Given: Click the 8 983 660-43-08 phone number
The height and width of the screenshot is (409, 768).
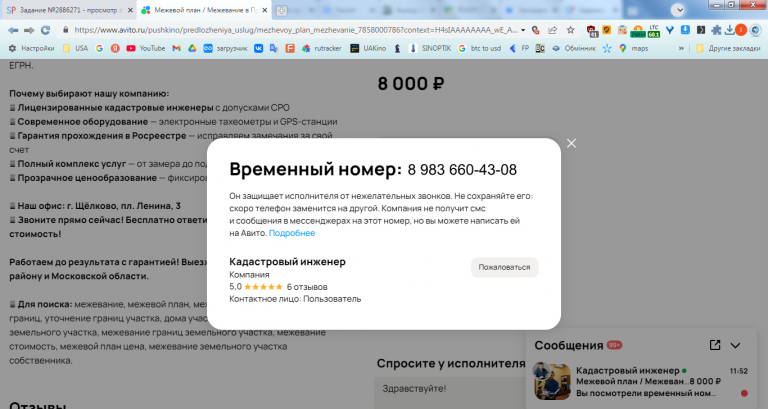Looking at the screenshot, I should (462, 170).
